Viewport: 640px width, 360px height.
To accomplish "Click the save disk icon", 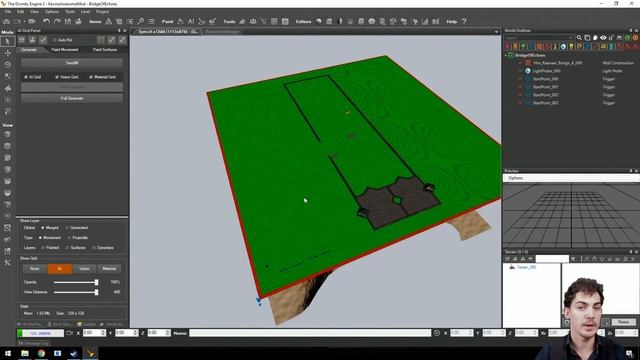I will point(68,21).
